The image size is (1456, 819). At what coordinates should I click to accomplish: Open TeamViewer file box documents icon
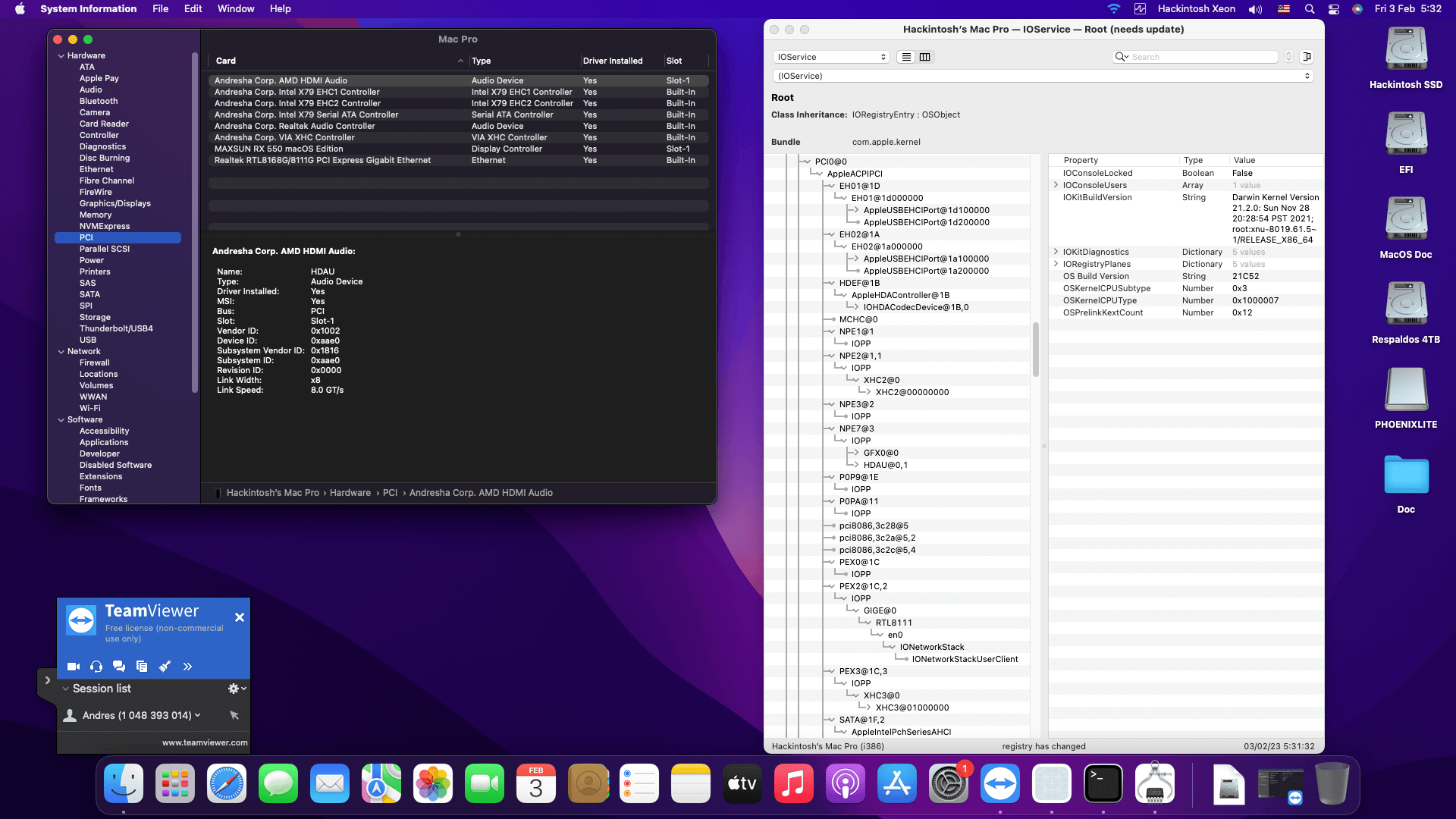point(142,667)
